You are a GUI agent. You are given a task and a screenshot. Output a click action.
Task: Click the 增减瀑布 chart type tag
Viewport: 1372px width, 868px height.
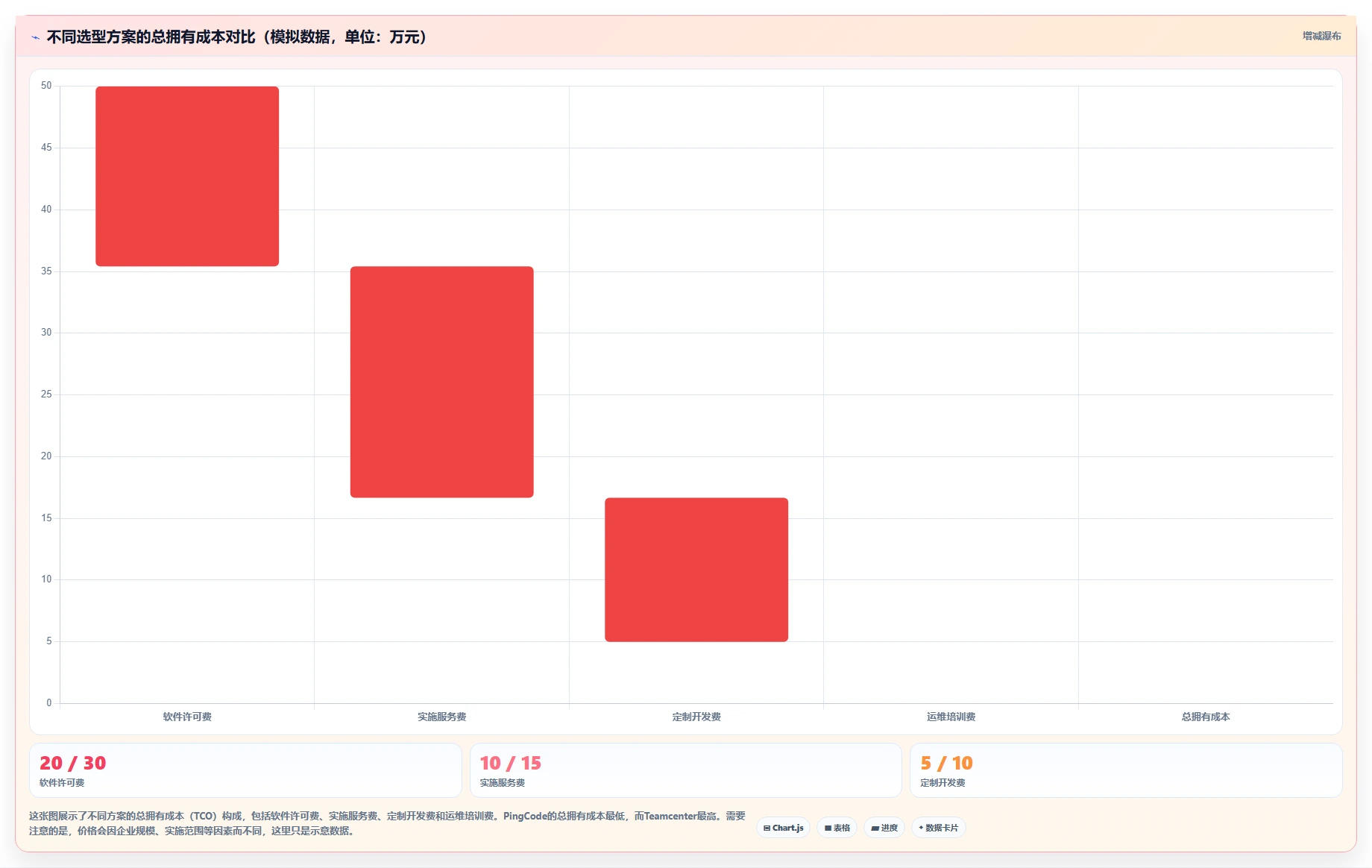pyautogui.click(x=1321, y=36)
